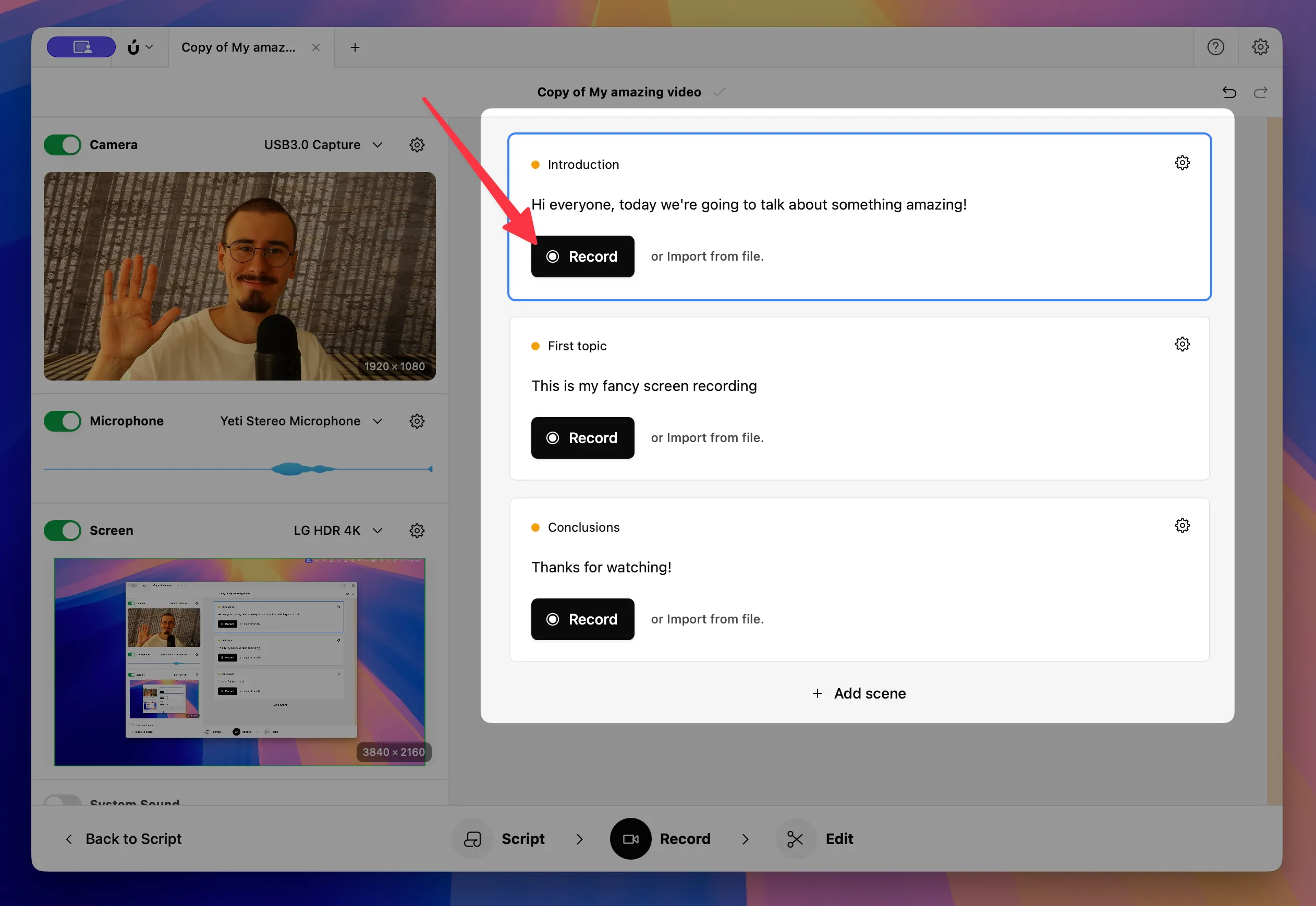Click Add scene

858,693
